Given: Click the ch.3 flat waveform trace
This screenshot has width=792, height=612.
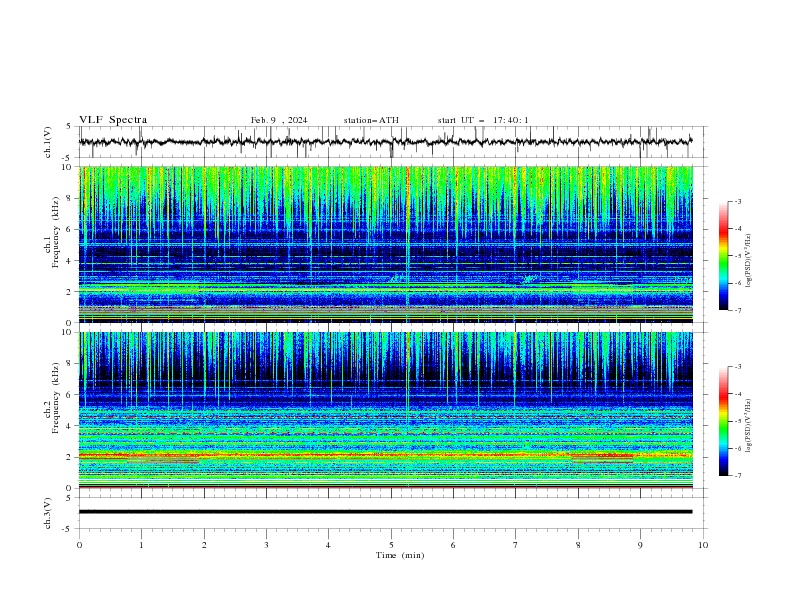Looking at the screenshot, I should [x=385, y=512].
